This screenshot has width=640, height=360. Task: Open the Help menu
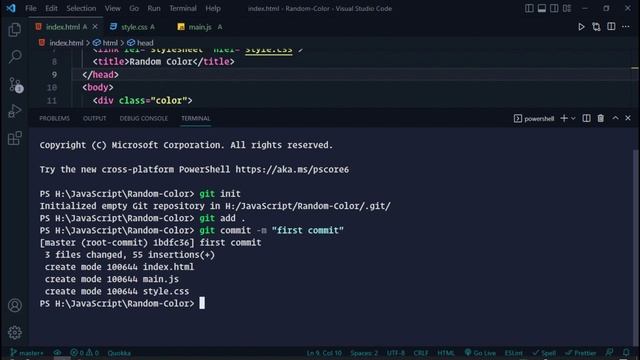(x=213, y=8)
